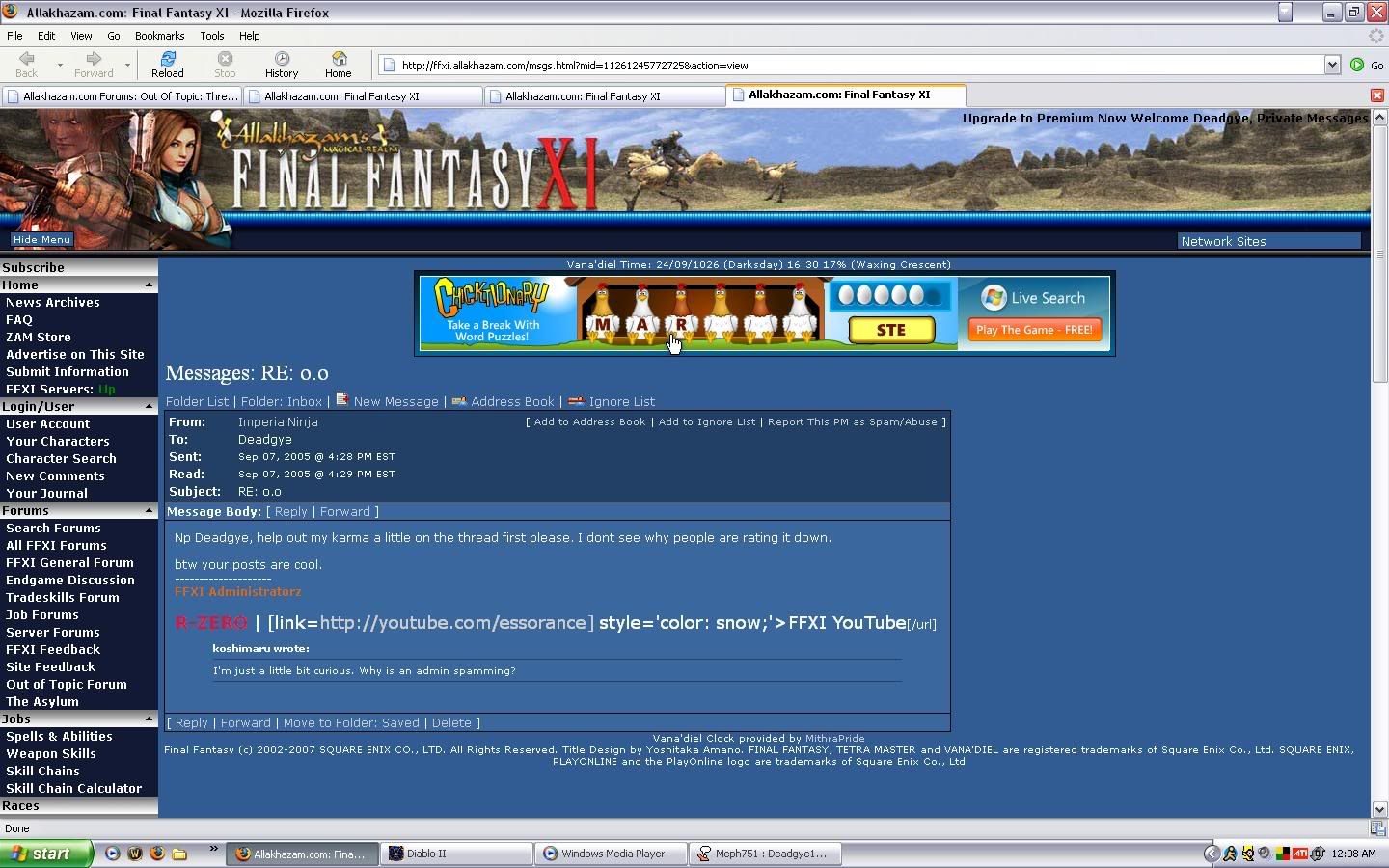Click Play The Game - FREE! ad button
Screen dimensions: 1389x868
click(1033, 330)
